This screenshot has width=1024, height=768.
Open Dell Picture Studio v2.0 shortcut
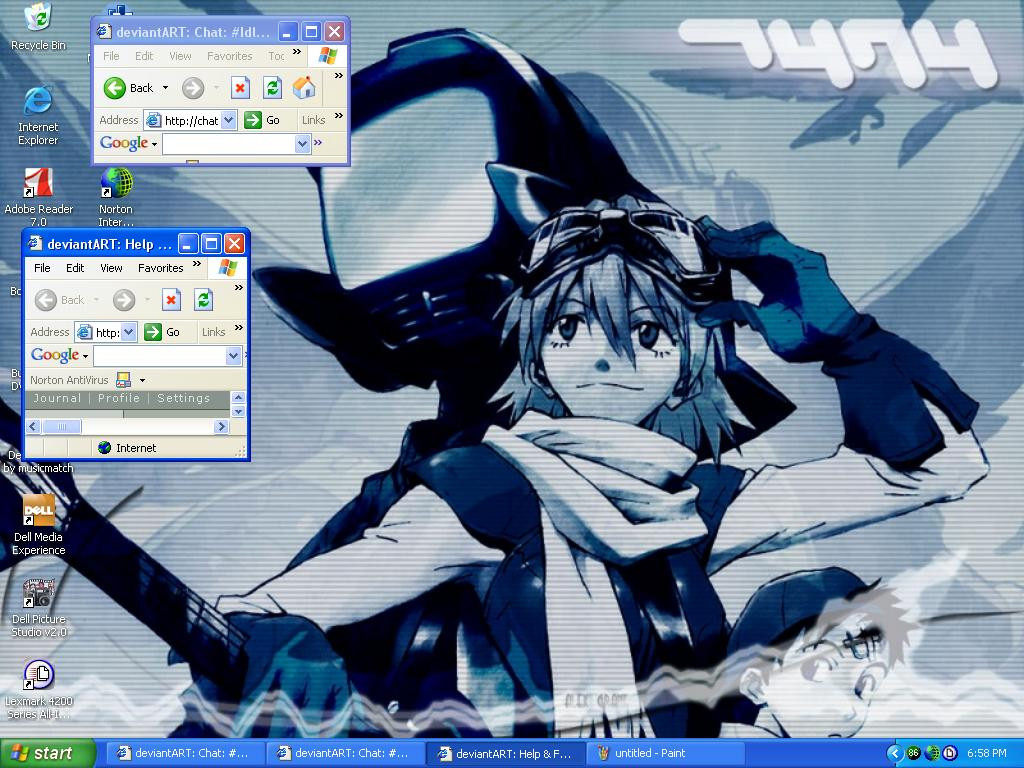click(x=38, y=607)
